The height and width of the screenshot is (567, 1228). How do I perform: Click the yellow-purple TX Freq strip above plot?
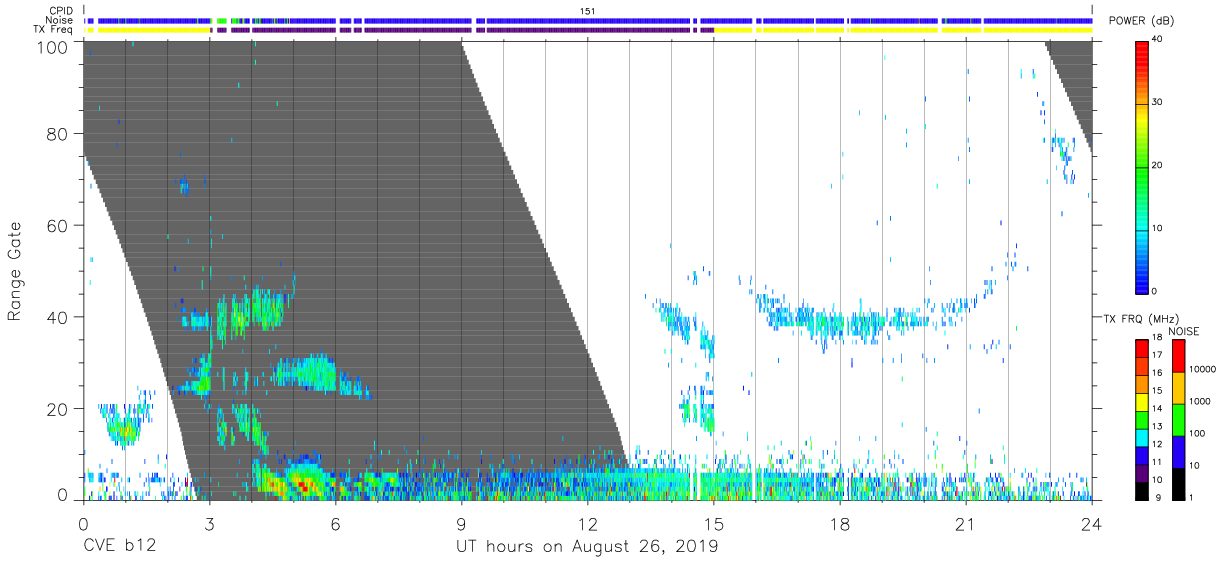pyautogui.click(x=588, y=30)
